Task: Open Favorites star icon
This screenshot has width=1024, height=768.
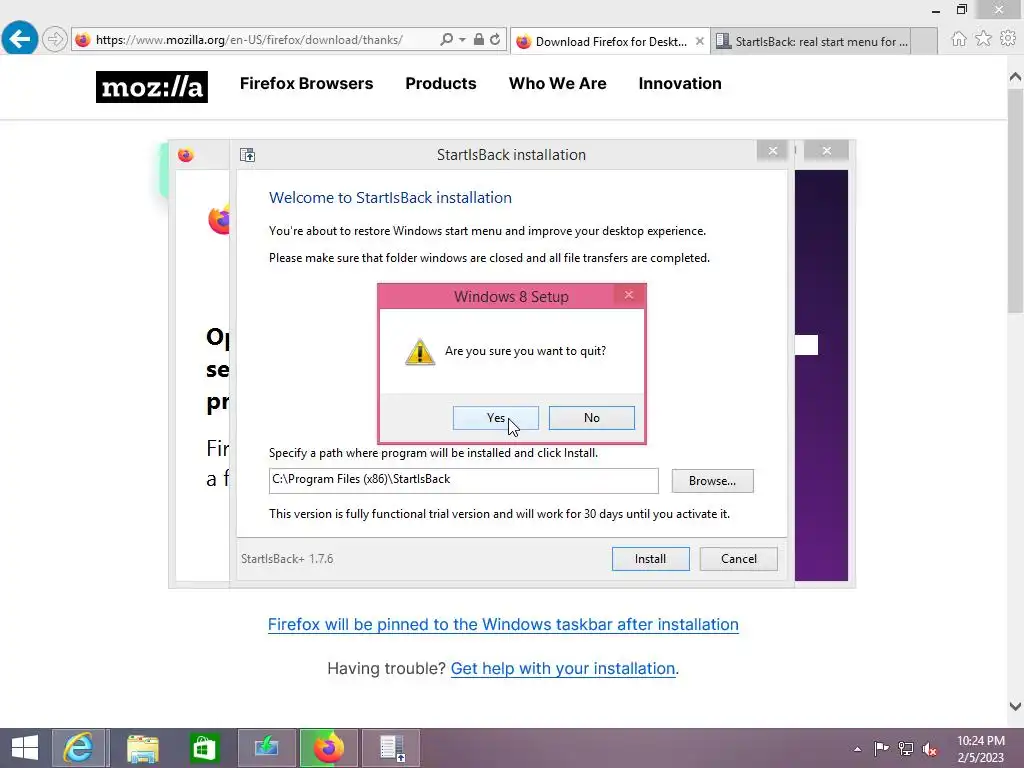Action: coord(984,39)
